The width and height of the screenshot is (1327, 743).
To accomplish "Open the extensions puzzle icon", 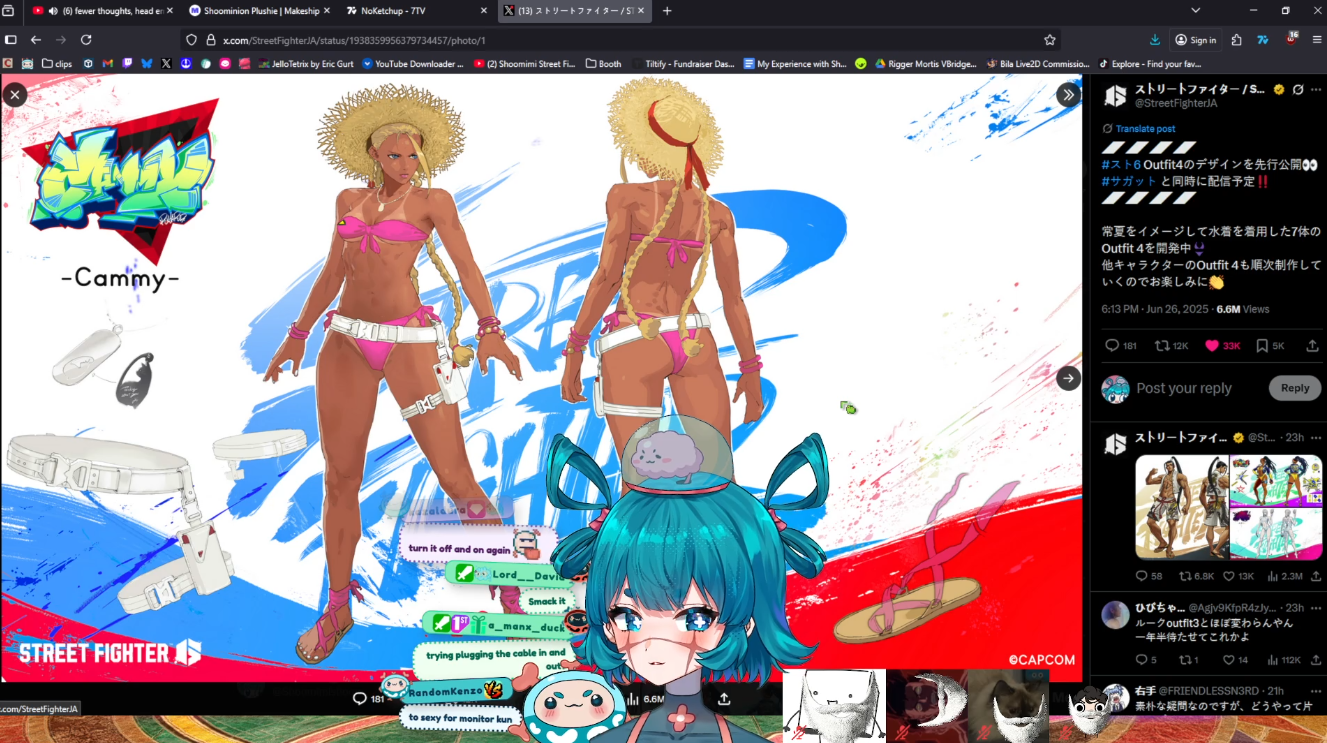I will coord(1237,40).
